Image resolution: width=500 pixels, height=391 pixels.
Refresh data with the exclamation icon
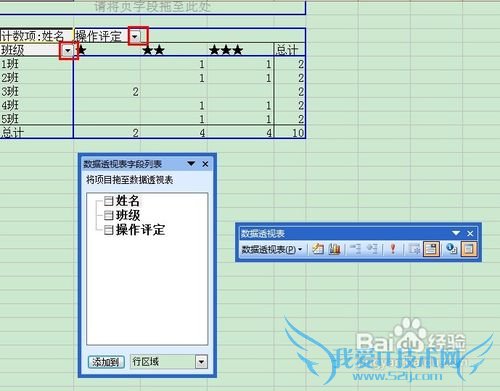coord(393,249)
